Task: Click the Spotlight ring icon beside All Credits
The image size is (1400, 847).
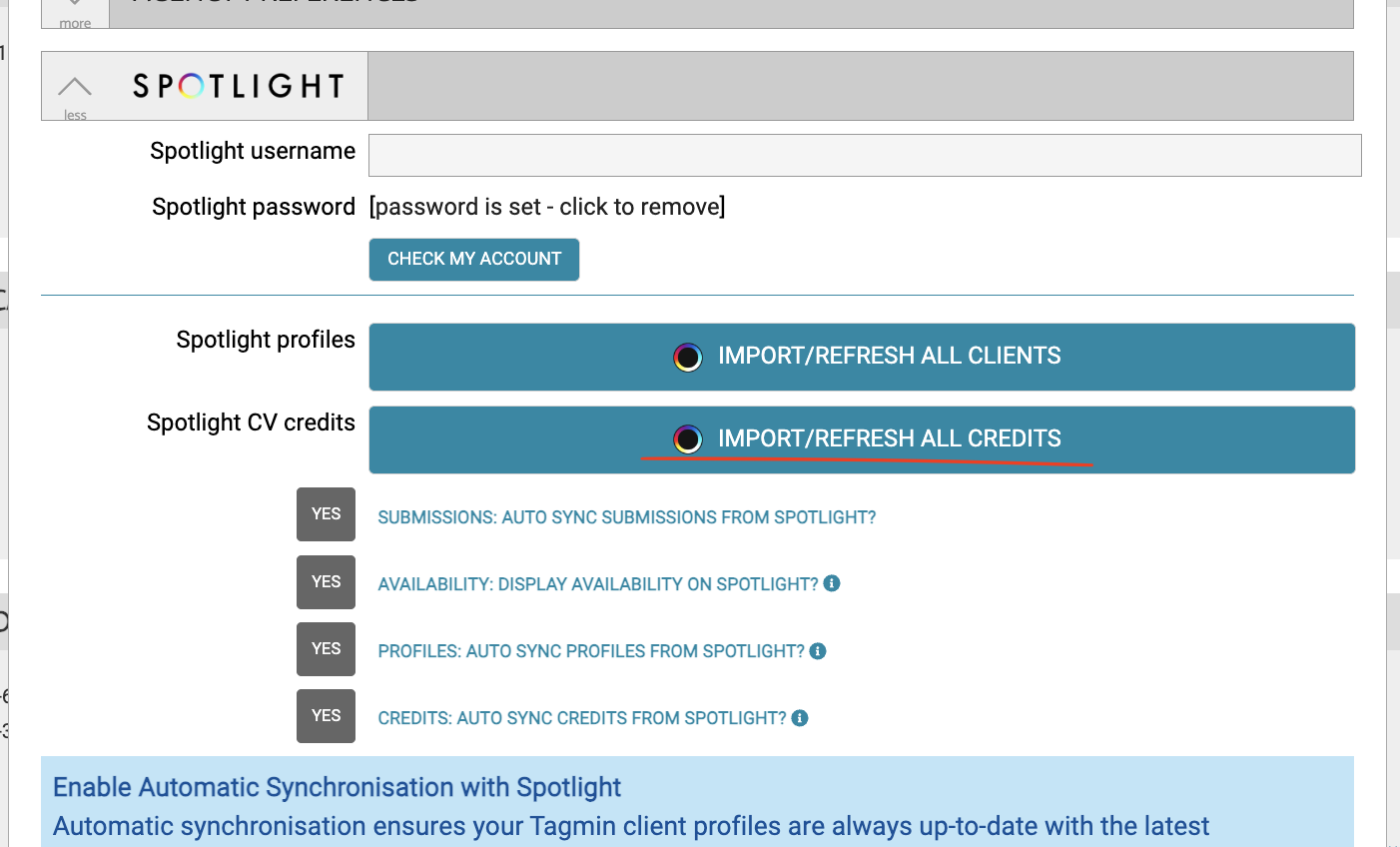Action: coord(688,439)
